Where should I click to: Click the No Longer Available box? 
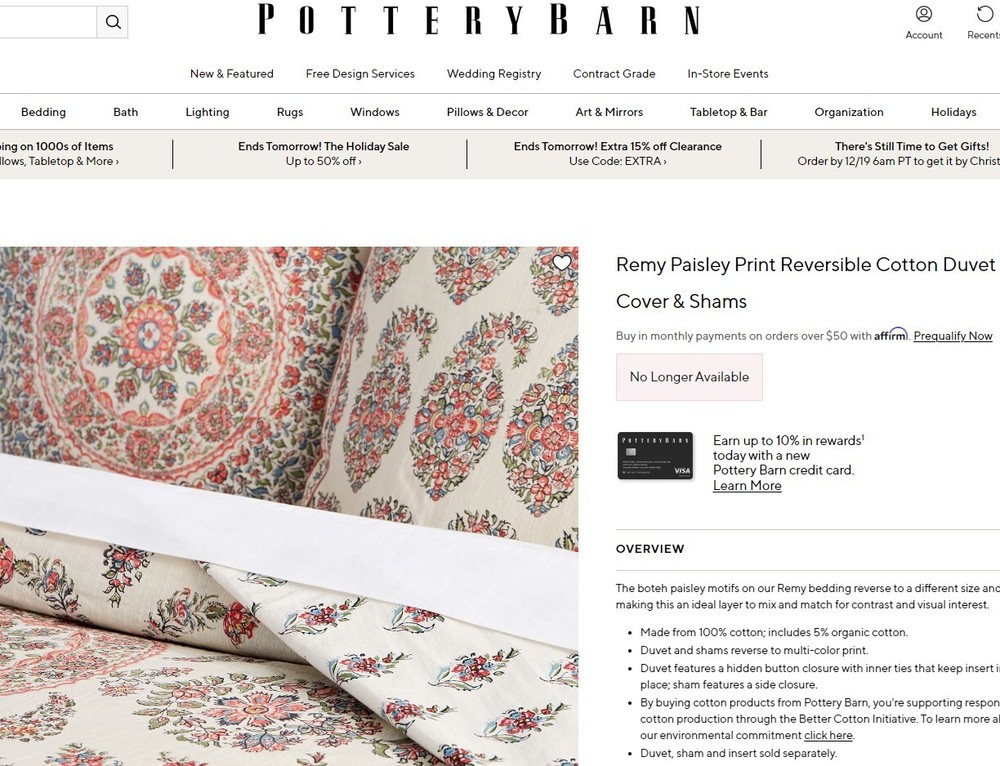689,377
